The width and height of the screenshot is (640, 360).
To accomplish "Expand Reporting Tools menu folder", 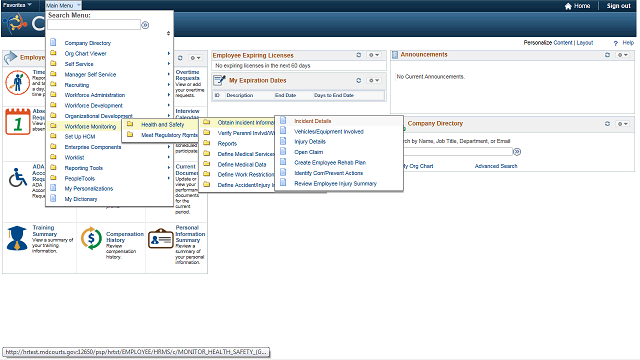I will [x=84, y=168].
